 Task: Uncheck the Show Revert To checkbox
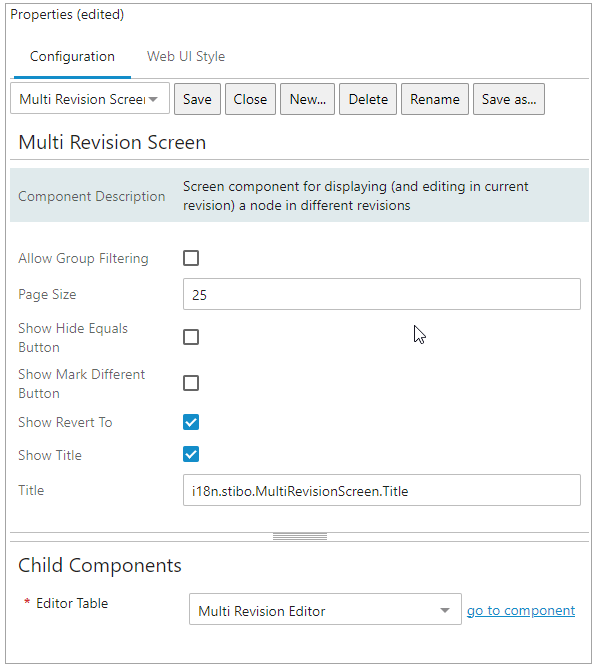click(x=191, y=422)
